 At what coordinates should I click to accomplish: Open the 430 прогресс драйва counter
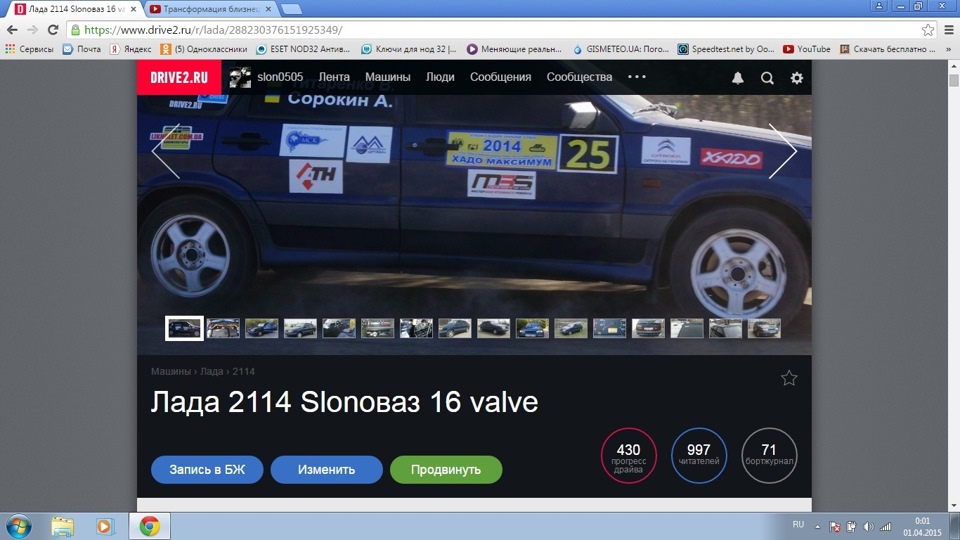pyautogui.click(x=628, y=456)
